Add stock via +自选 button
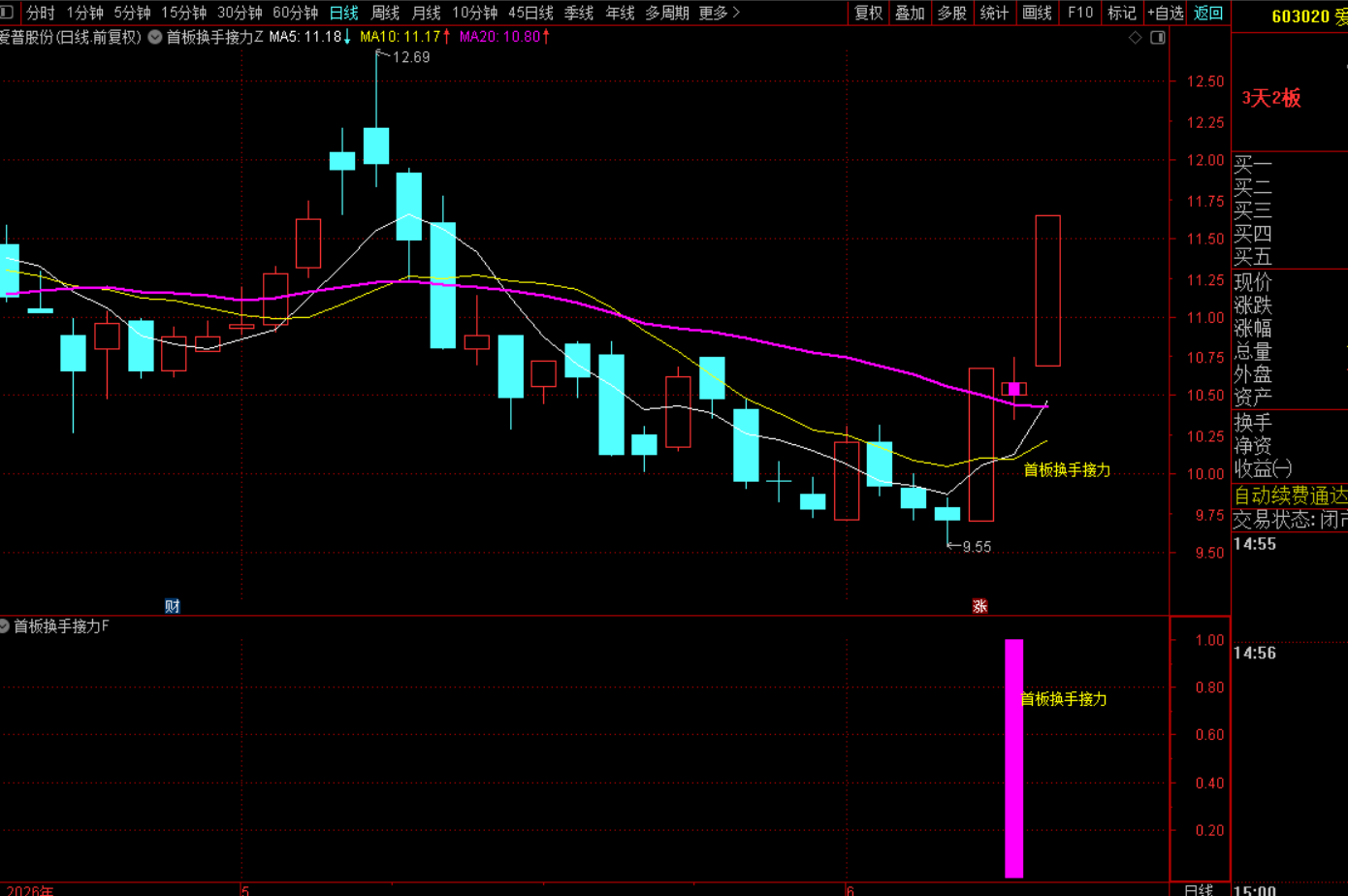 [x=1165, y=13]
